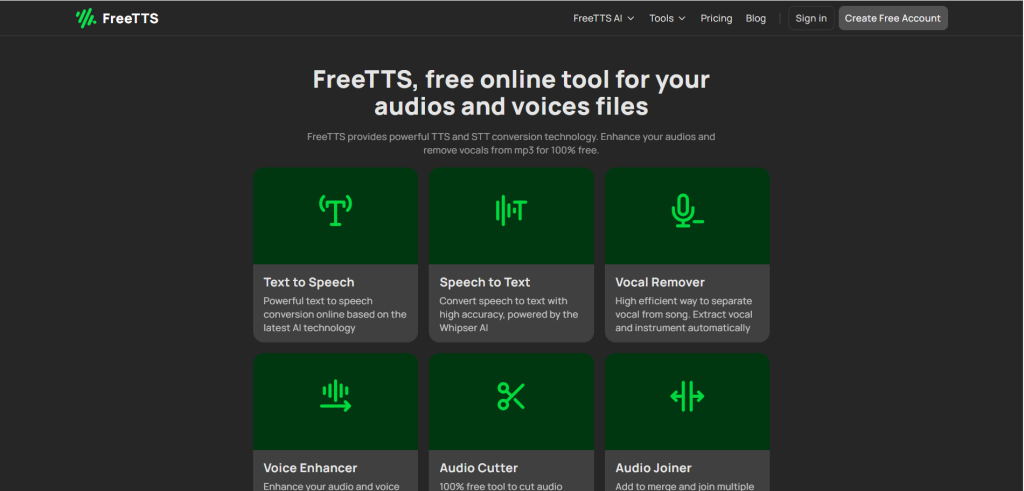Select the Speech to Text heading
The height and width of the screenshot is (491, 1024).
(x=485, y=282)
